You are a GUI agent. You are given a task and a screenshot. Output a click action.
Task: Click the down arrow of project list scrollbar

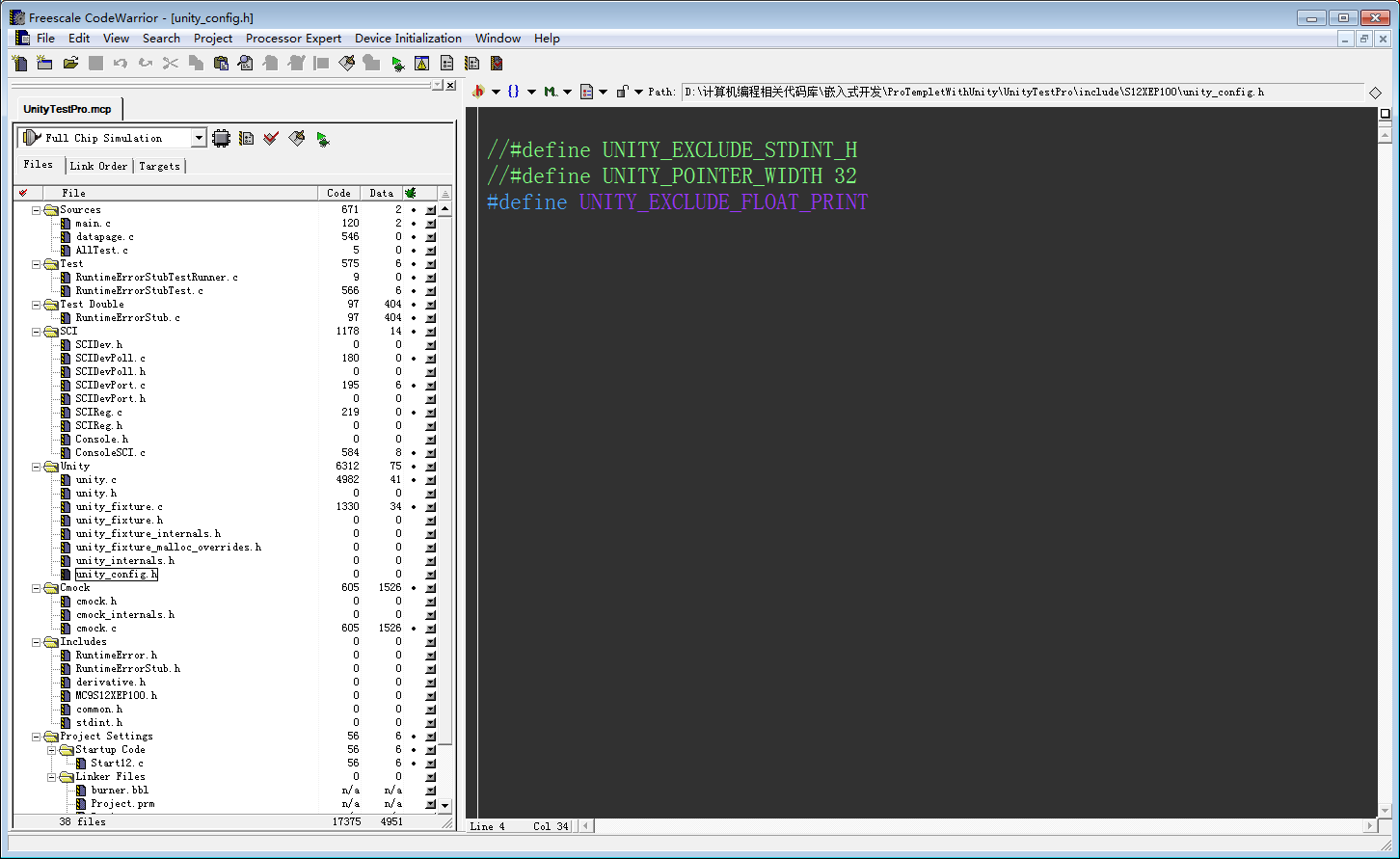click(x=444, y=805)
